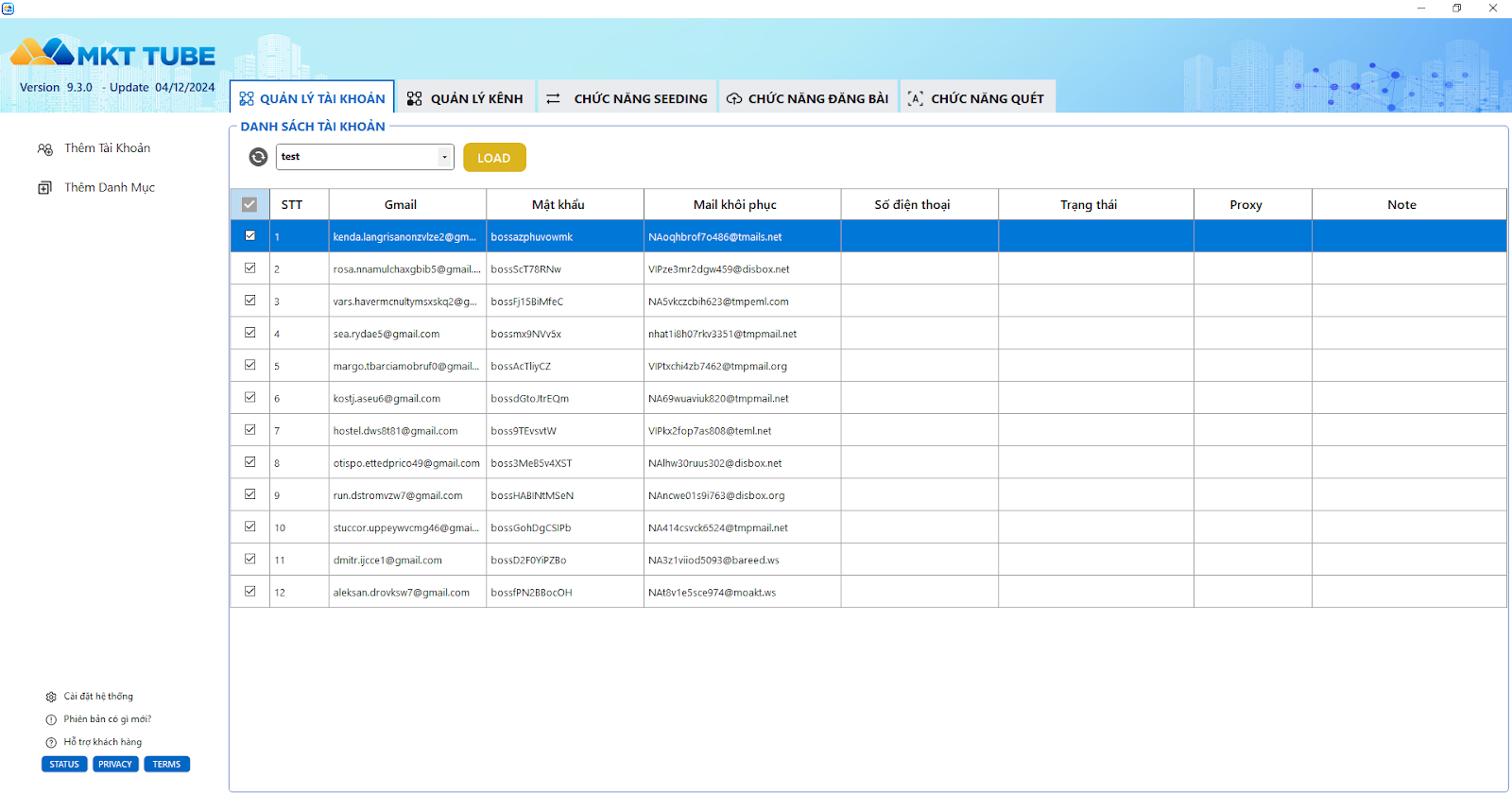Click the Chức Năng Quét scan icon
1512x794 pixels.
click(915, 98)
